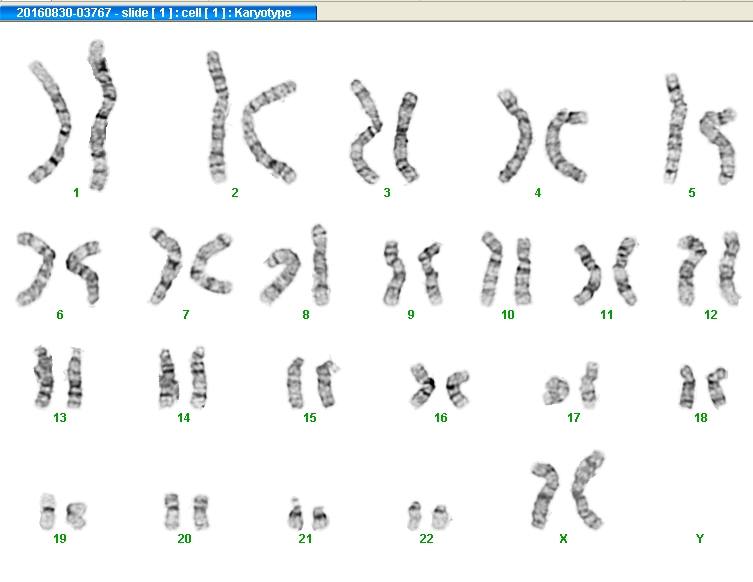753x582 pixels.
Task: Select the right chromosome 10 image
Action: click(522, 271)
